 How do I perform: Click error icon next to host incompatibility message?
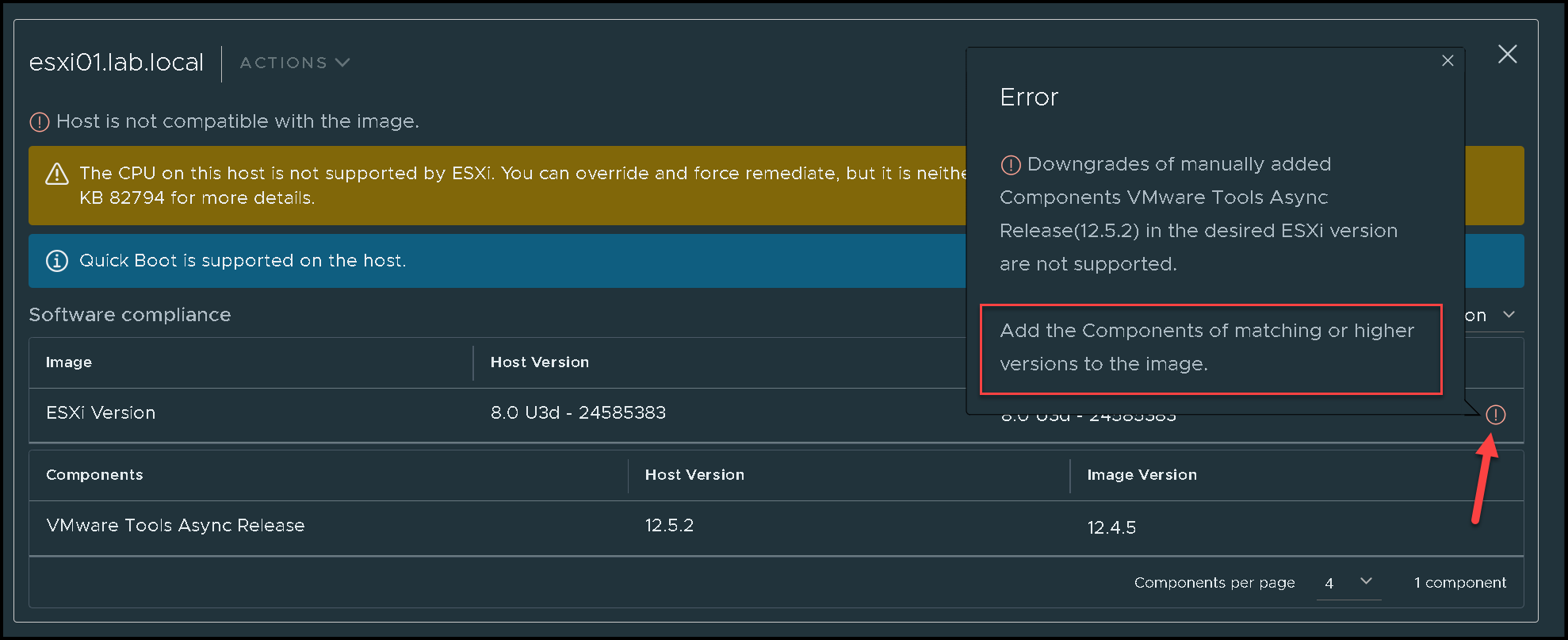click(x=39, y=122)
